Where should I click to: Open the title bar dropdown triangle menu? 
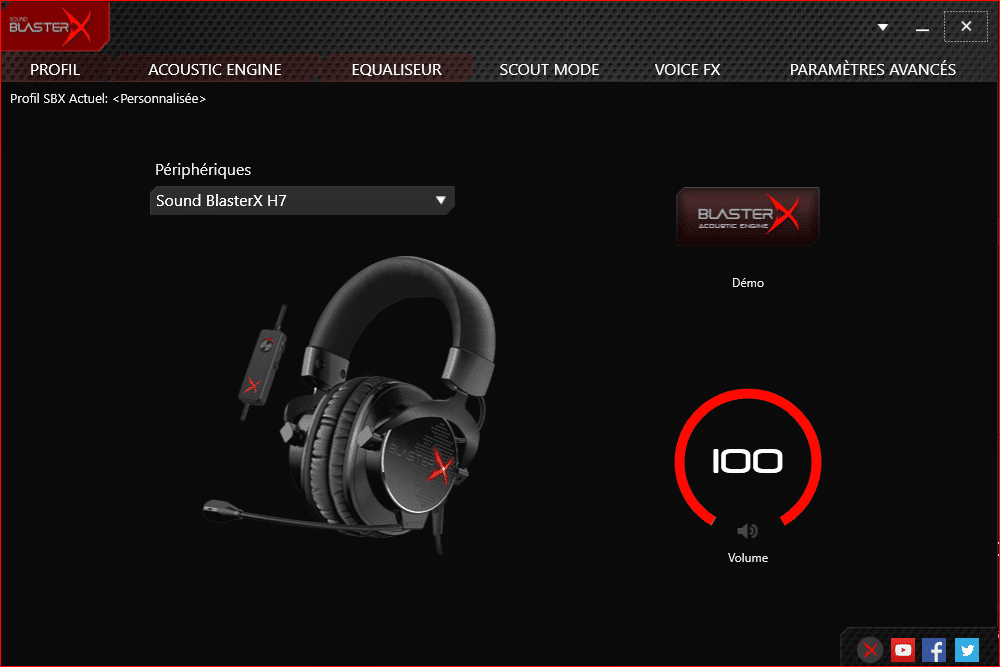coord(883,27)
